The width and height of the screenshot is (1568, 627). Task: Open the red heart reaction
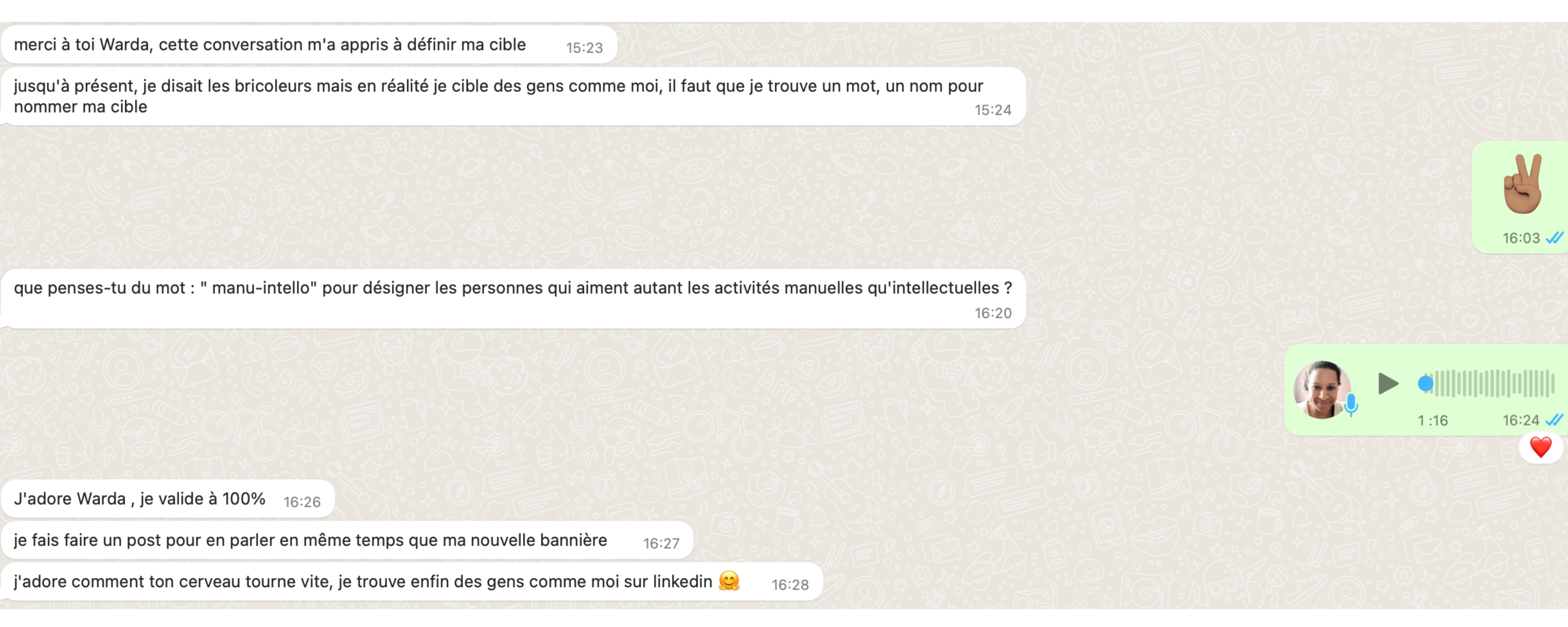point(1541,448)
